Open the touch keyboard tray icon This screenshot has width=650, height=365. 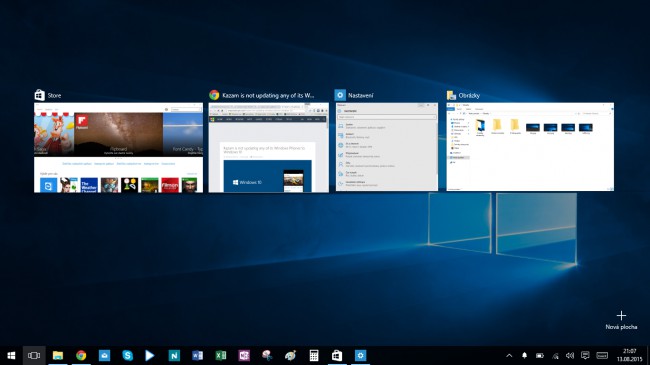(602, 355)
